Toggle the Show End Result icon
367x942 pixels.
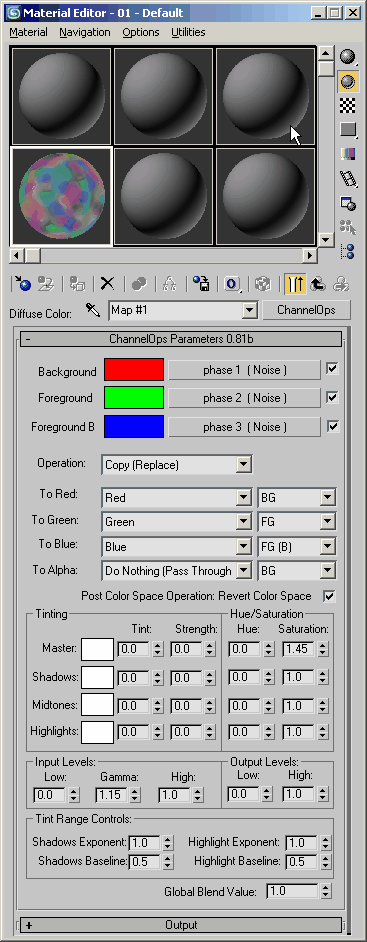click(295, 283)
